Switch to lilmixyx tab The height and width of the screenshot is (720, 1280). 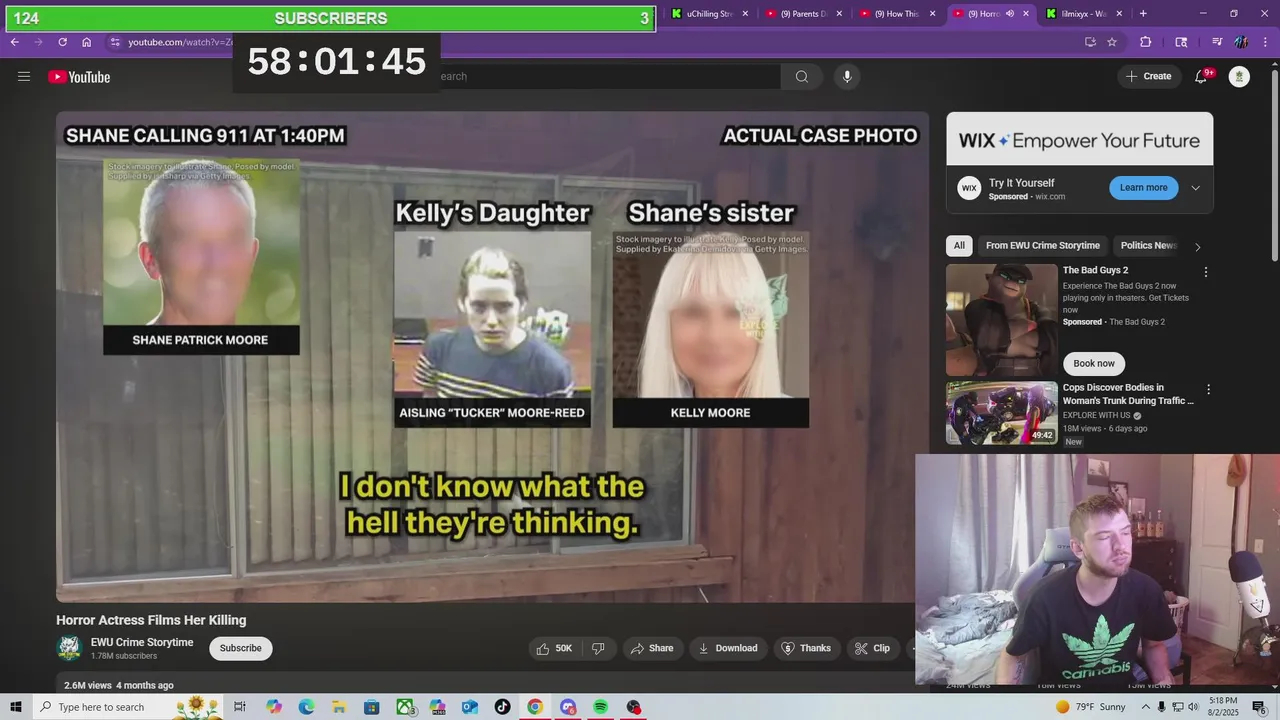click(1085, 14)
